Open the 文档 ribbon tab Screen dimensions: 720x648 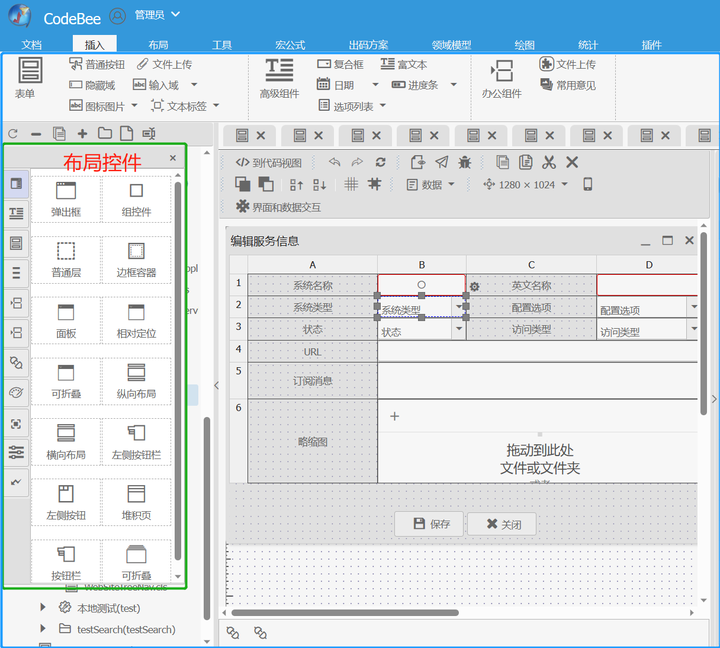point(31,45)
